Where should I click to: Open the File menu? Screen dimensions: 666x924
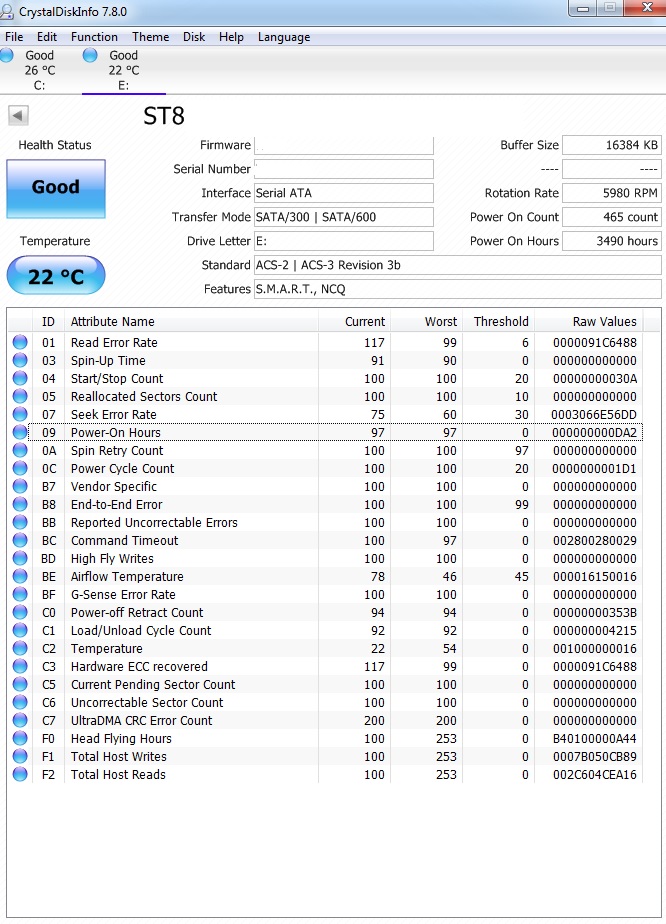[x=14, y=37]
